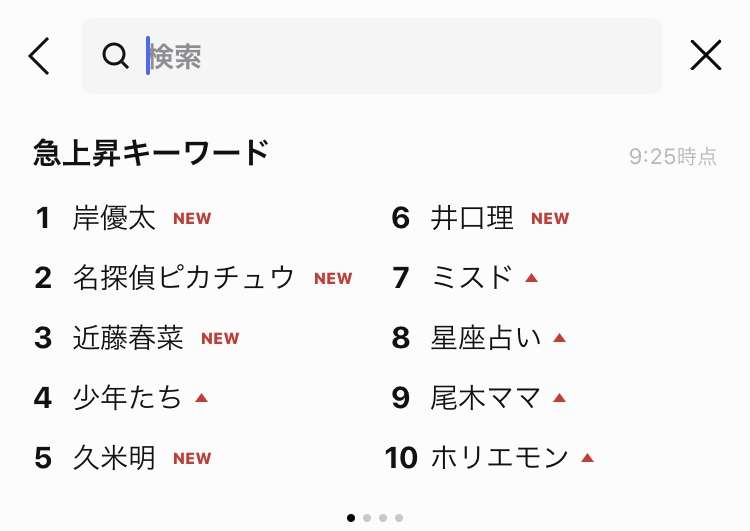This screenshot has height=531, width=750.
Task: Tap the 星座占い keyword
Action: tap(485, 338)
